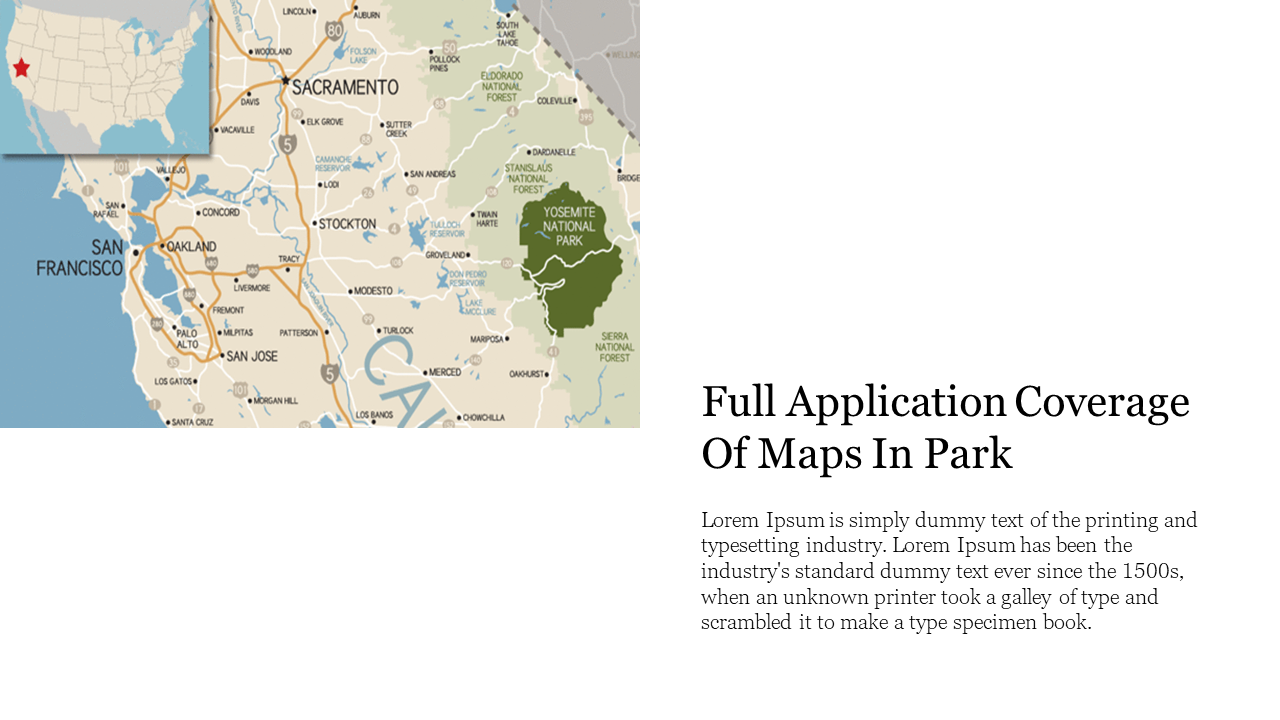Image resolution: width=1280 pixels, height=720 pixels.
Task: Click the 'SACRAMENTO' city label
Action: click(x=345, y=88)
